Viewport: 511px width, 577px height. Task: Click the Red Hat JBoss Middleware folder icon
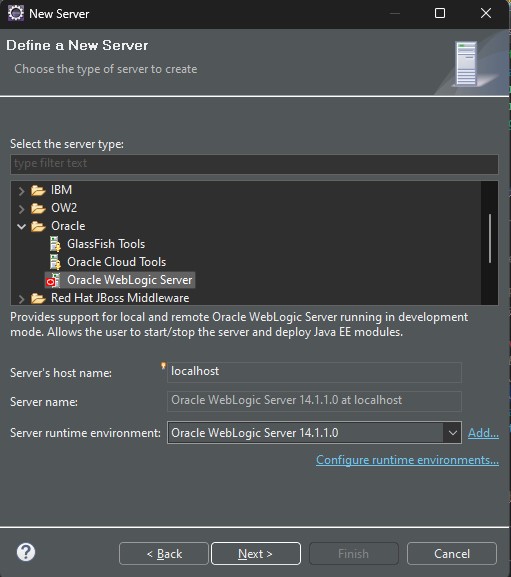pos(38,298)
